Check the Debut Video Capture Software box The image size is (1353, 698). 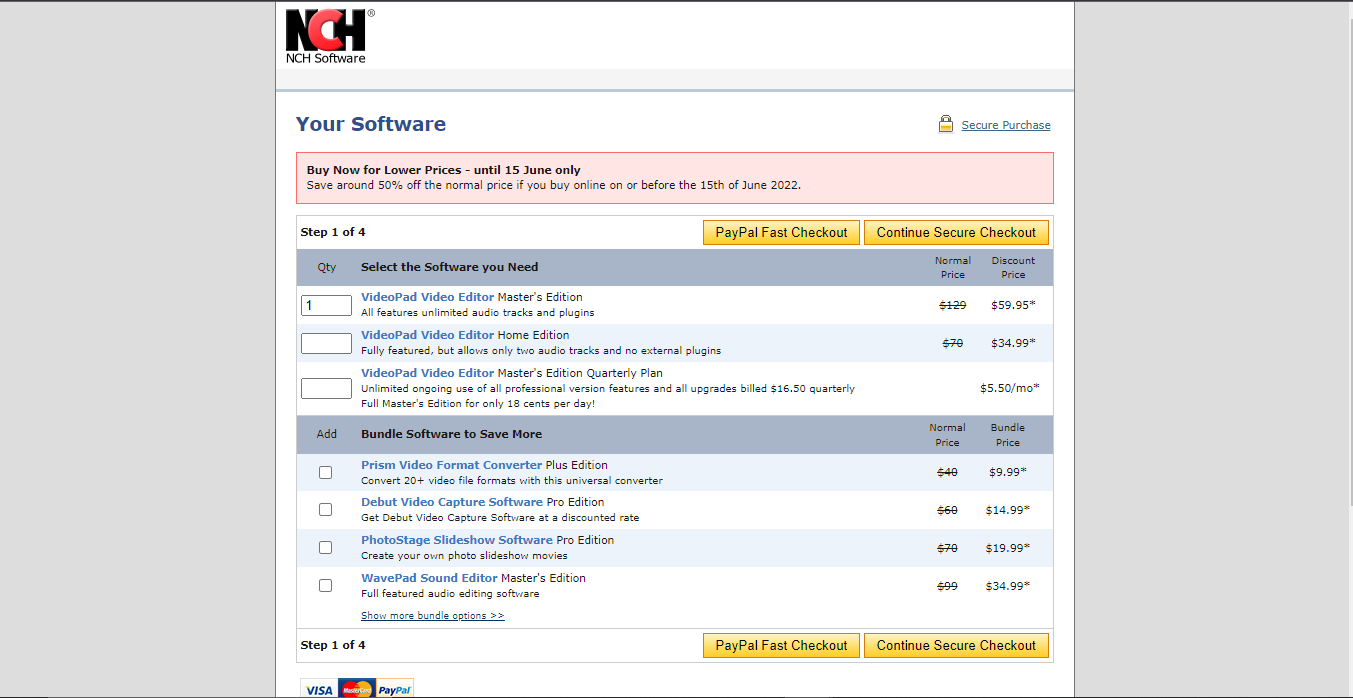[325, 509]
